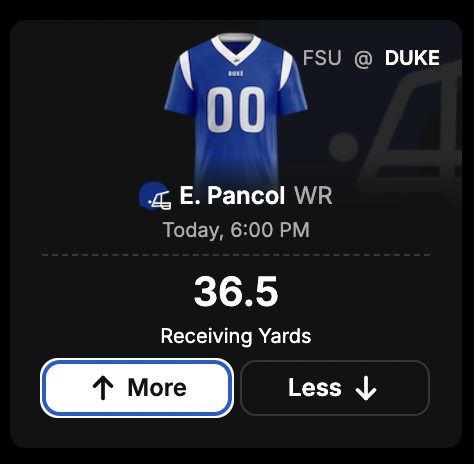
Task: Click the Receiving Yards stat label
Action: coord(236,336)
